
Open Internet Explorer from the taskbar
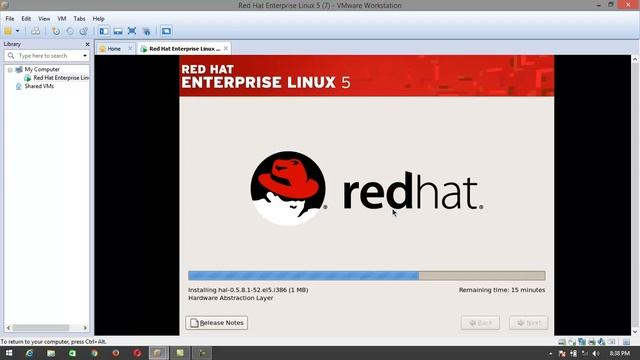[x=29, y=353]
